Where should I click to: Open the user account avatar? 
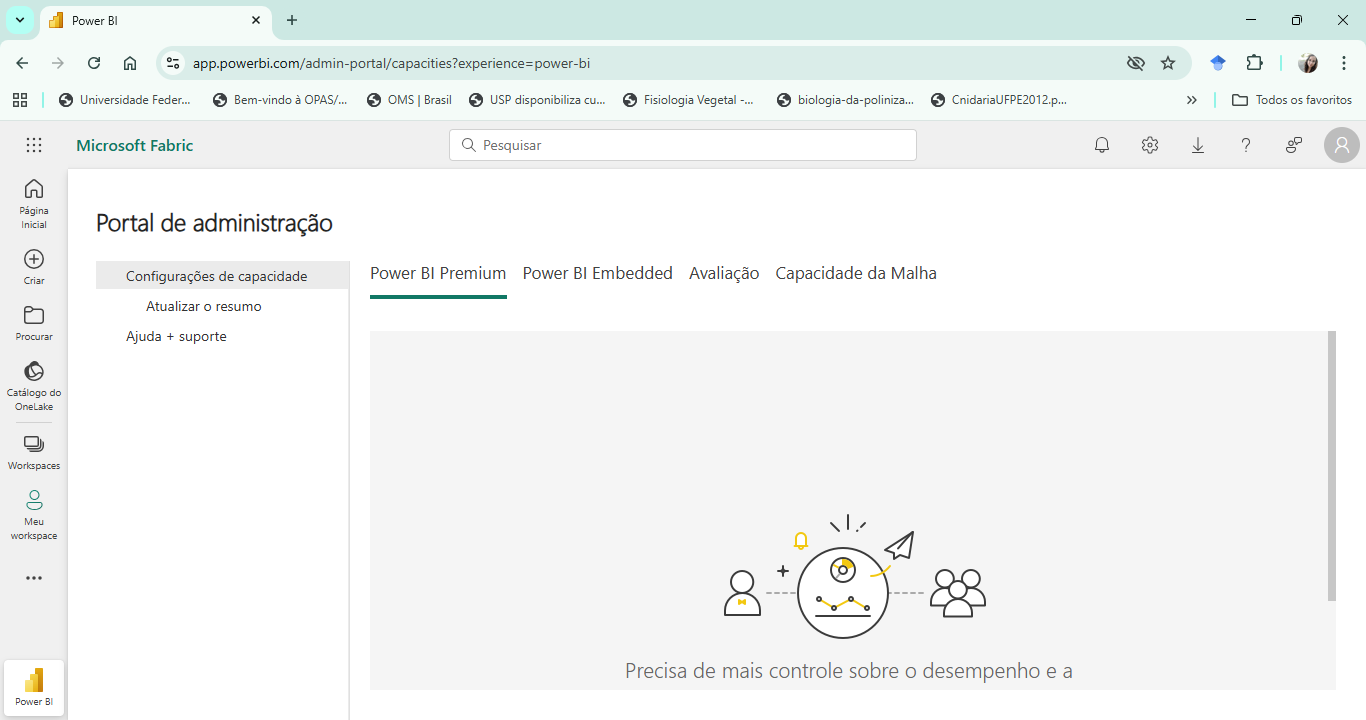pos(1341,145)
